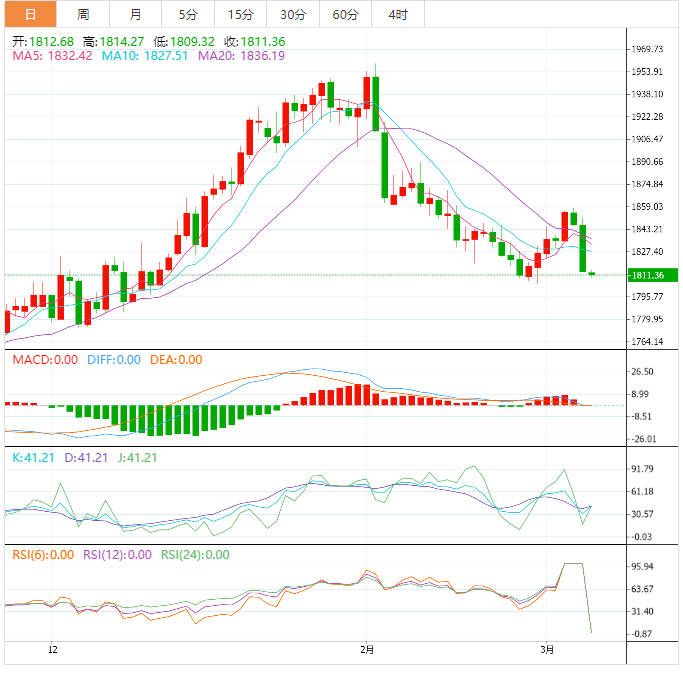Switch to the 4时 timeframe tab
The width and height of the screenshot is (683, 673).
[397, 14]
